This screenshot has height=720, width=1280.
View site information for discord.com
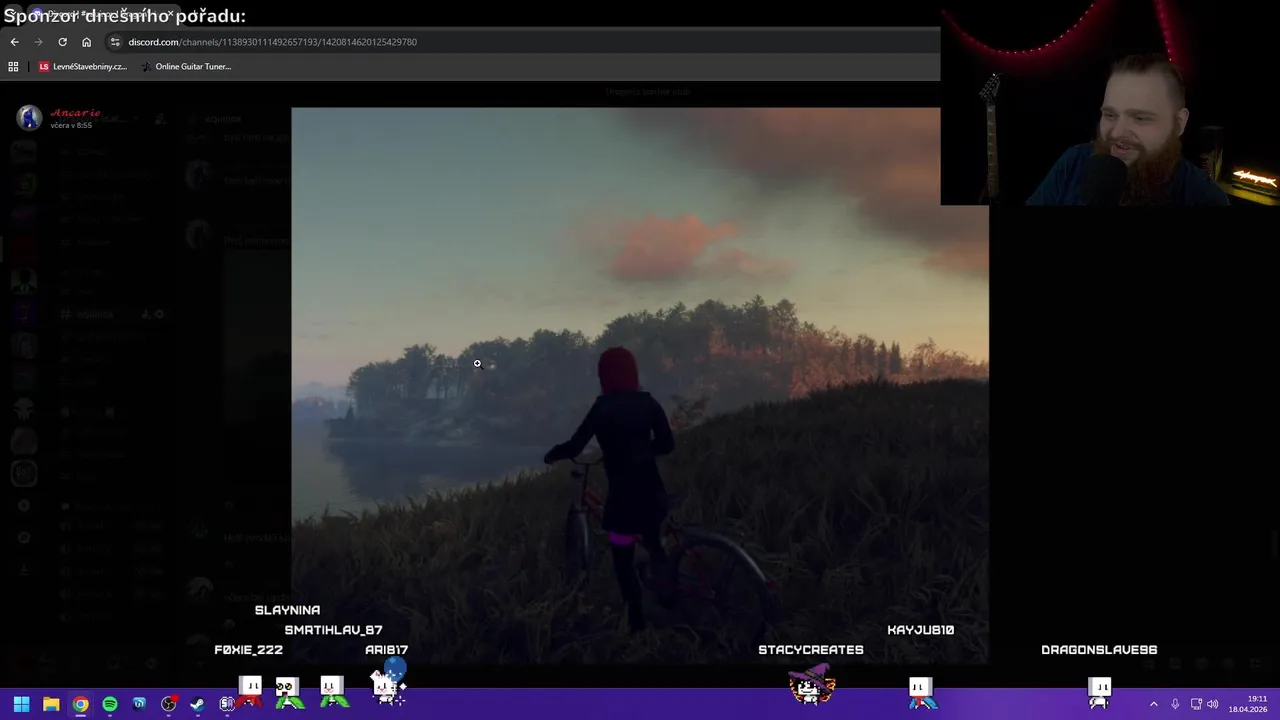[115, 42]
